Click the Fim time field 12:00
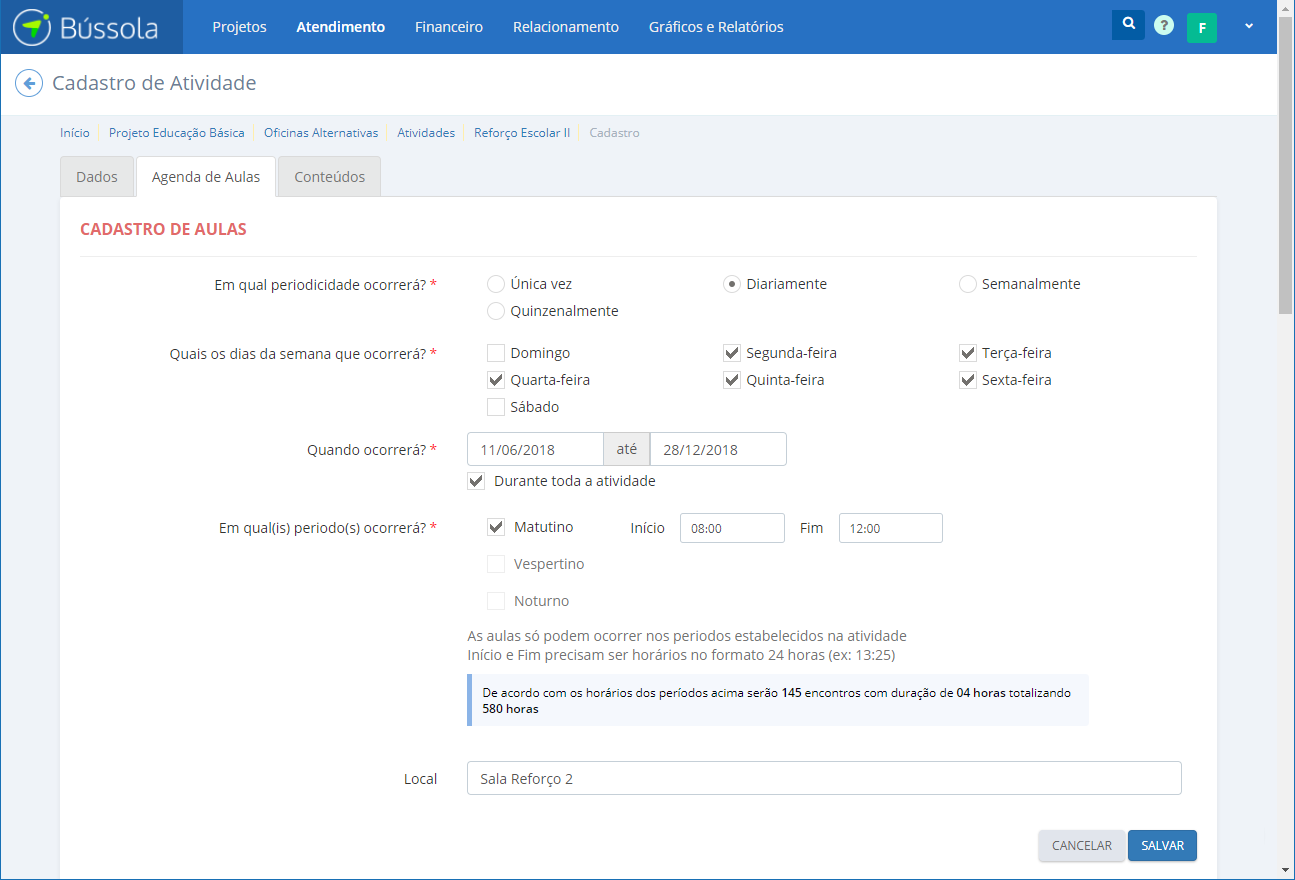The width and height of the screenshot is (1295, 880). tap(891, 528)
